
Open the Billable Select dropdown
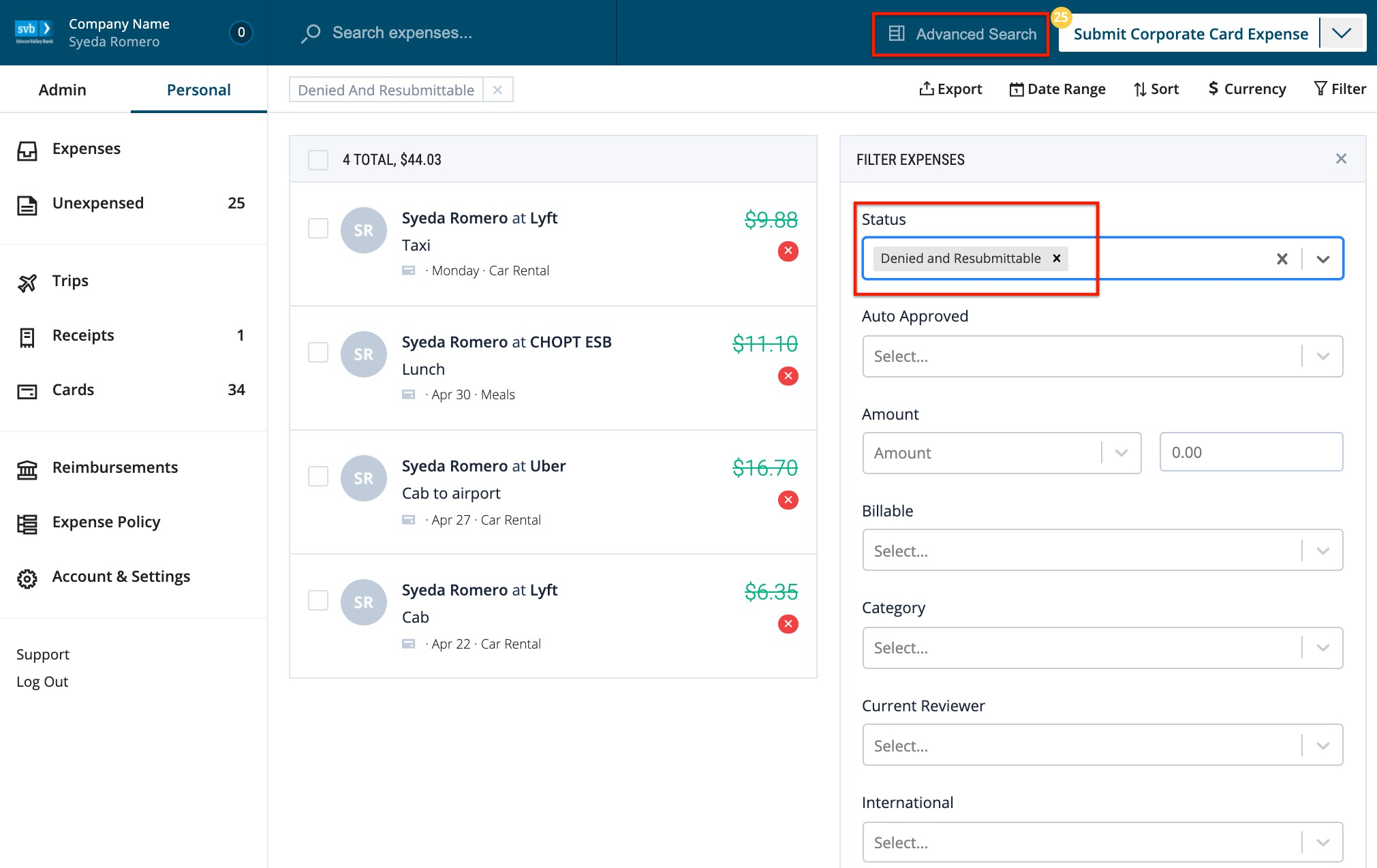(x=1324, y=550)
